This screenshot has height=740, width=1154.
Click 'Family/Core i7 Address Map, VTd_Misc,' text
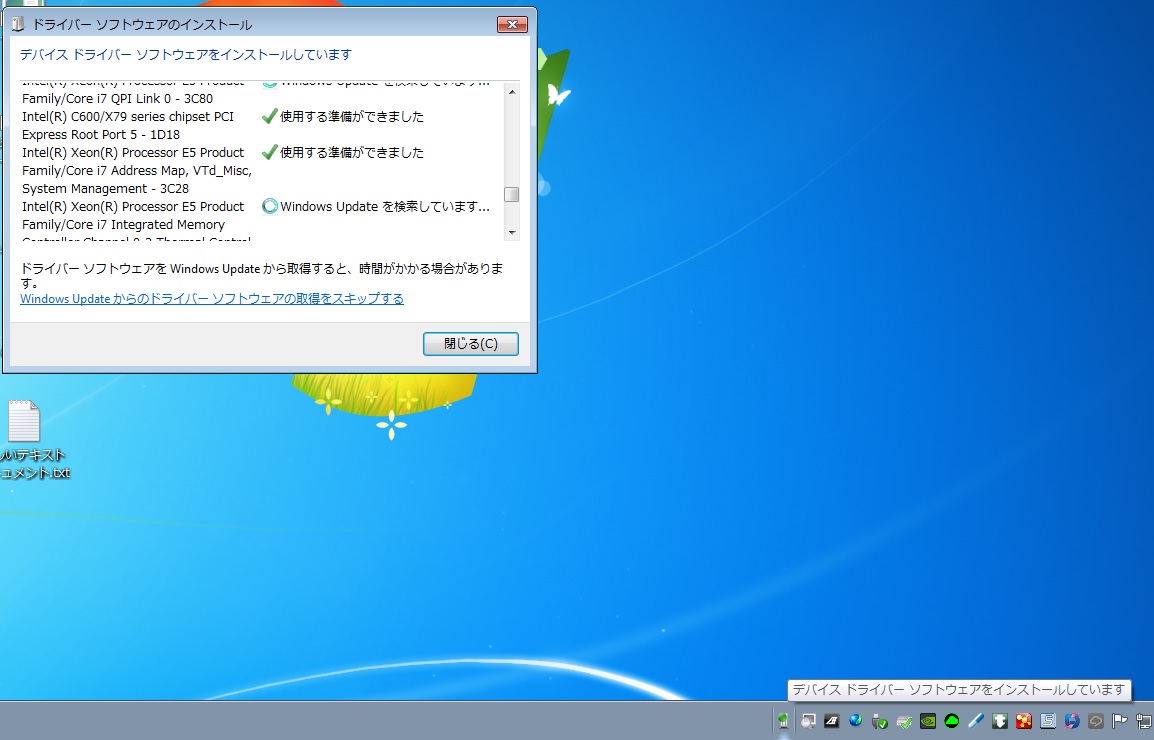click(x=137, y=171)
